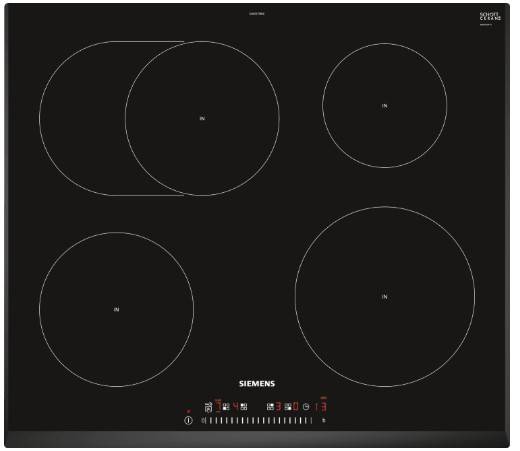Image resolution: width=520 pixels, height=451 pixels.
Task: Click the SIEMENS brand logo
Action: [257, 384]
